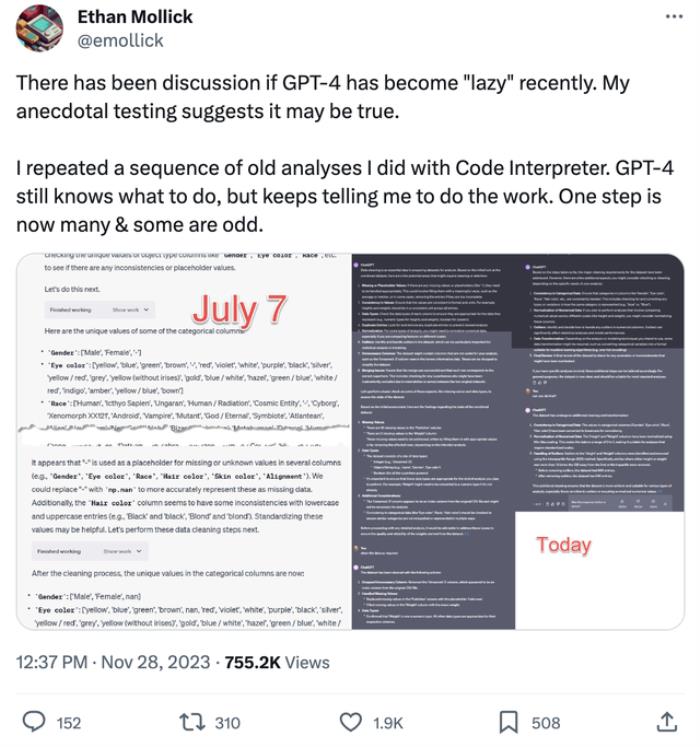Click the 1.9K likes count
The image size is (700, 747).
click(388, 723)
